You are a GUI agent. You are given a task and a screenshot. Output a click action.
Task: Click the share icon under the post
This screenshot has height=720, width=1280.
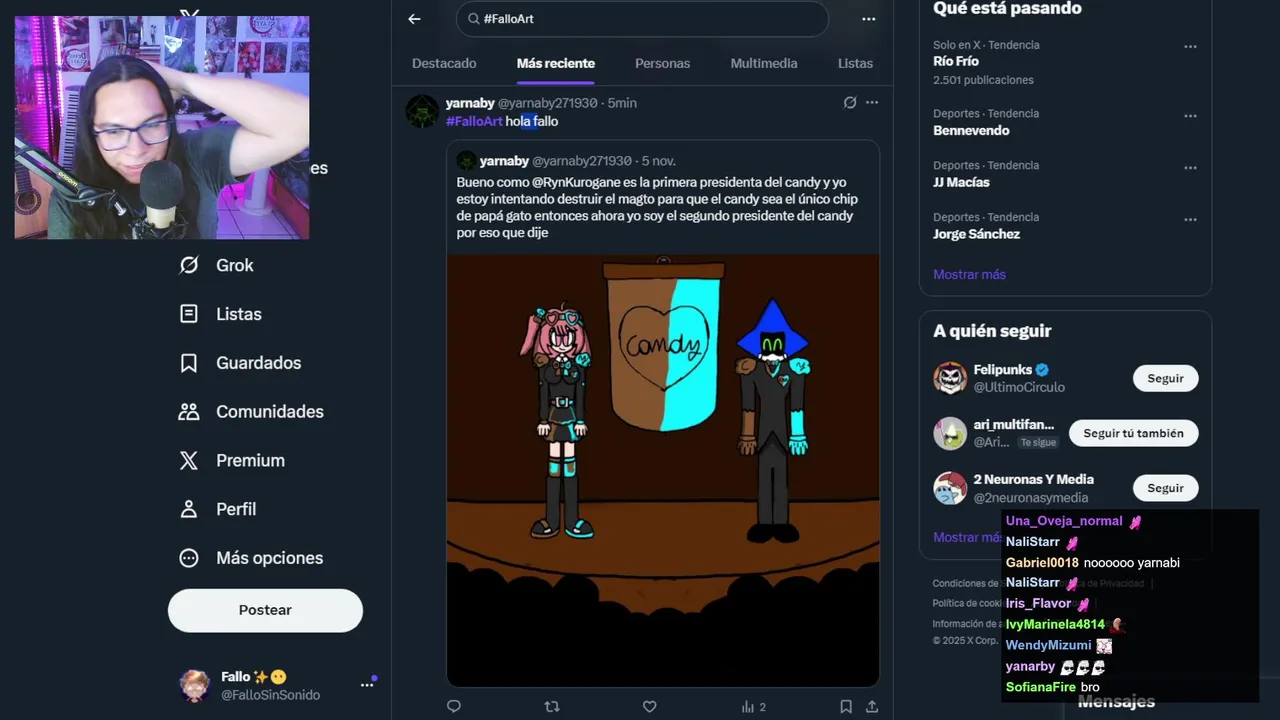coord(871,707)
